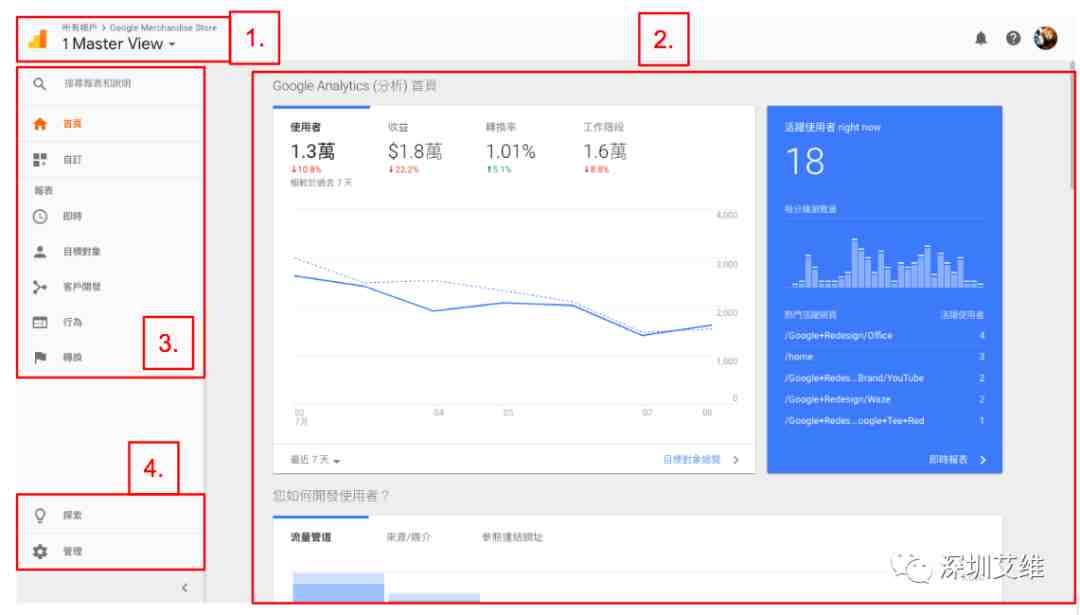The width and height of the screenshot is (1080, 615).
Task: Open the help question mark icon
Action: (x=1013, y=39)
